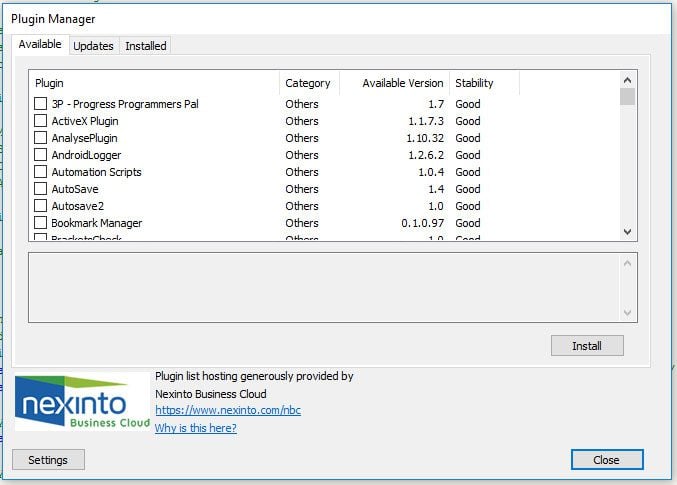The image size is (677, 485).
Task: Click the Install button
Action: coord(587,346)
